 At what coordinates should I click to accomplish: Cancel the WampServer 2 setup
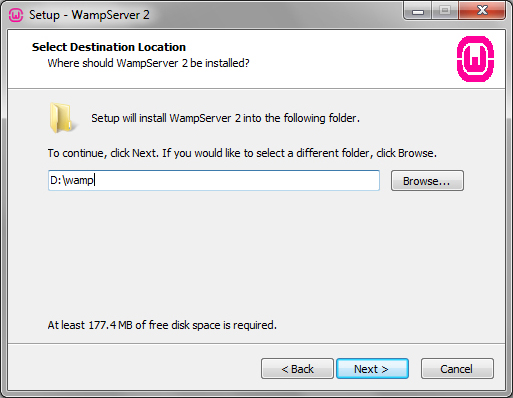pos(457,369)
